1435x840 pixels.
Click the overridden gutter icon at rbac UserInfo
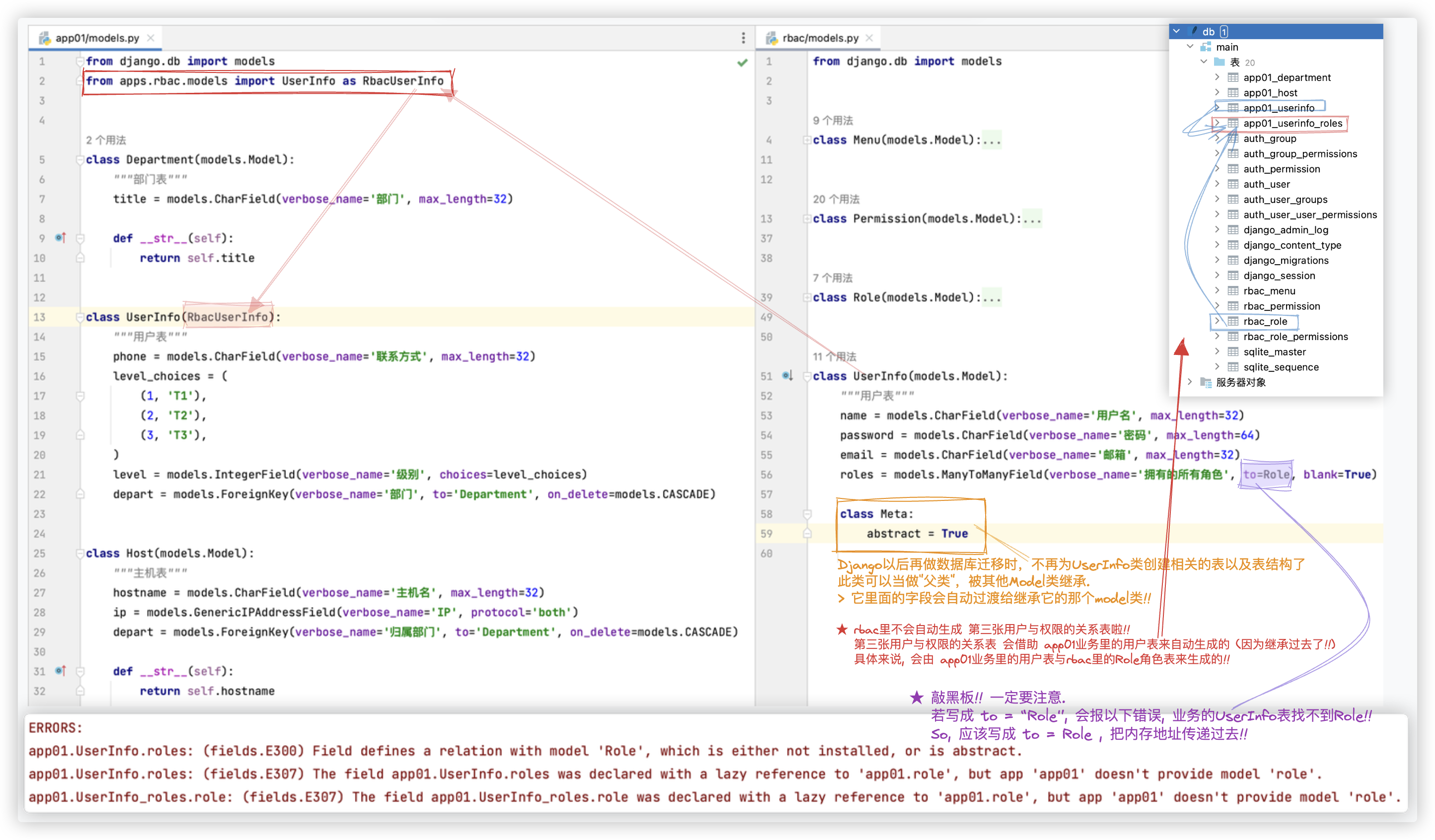pos(787,375)
